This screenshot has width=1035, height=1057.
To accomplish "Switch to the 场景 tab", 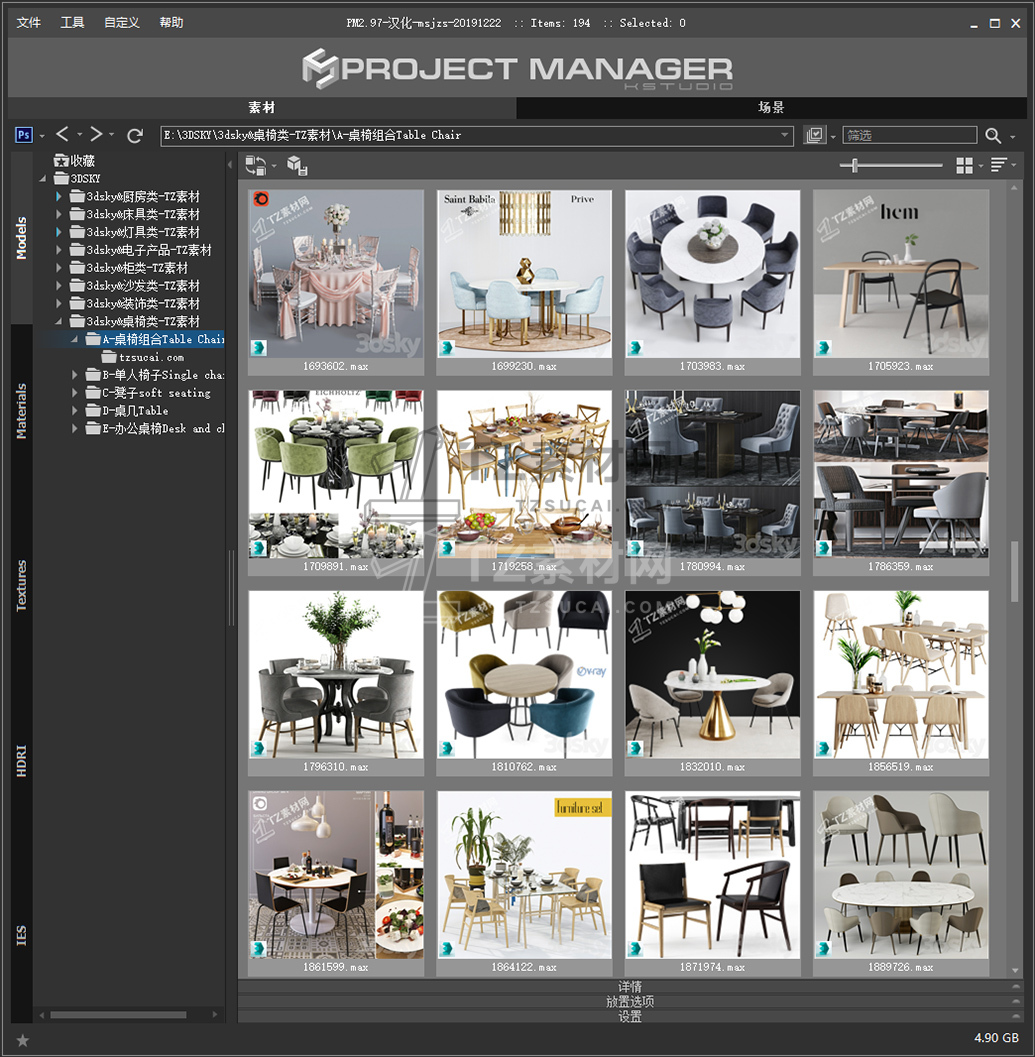I will pos(771,108).
